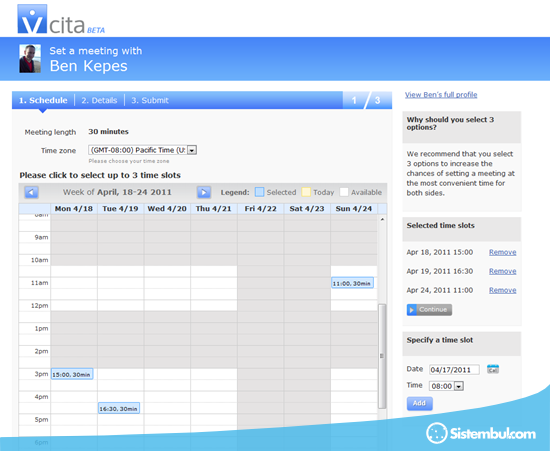Remove the Apr 24, 2011 11:00 slot
This screenshot has width=550, height=451.
pyautogui.click(x=503, y=290)
